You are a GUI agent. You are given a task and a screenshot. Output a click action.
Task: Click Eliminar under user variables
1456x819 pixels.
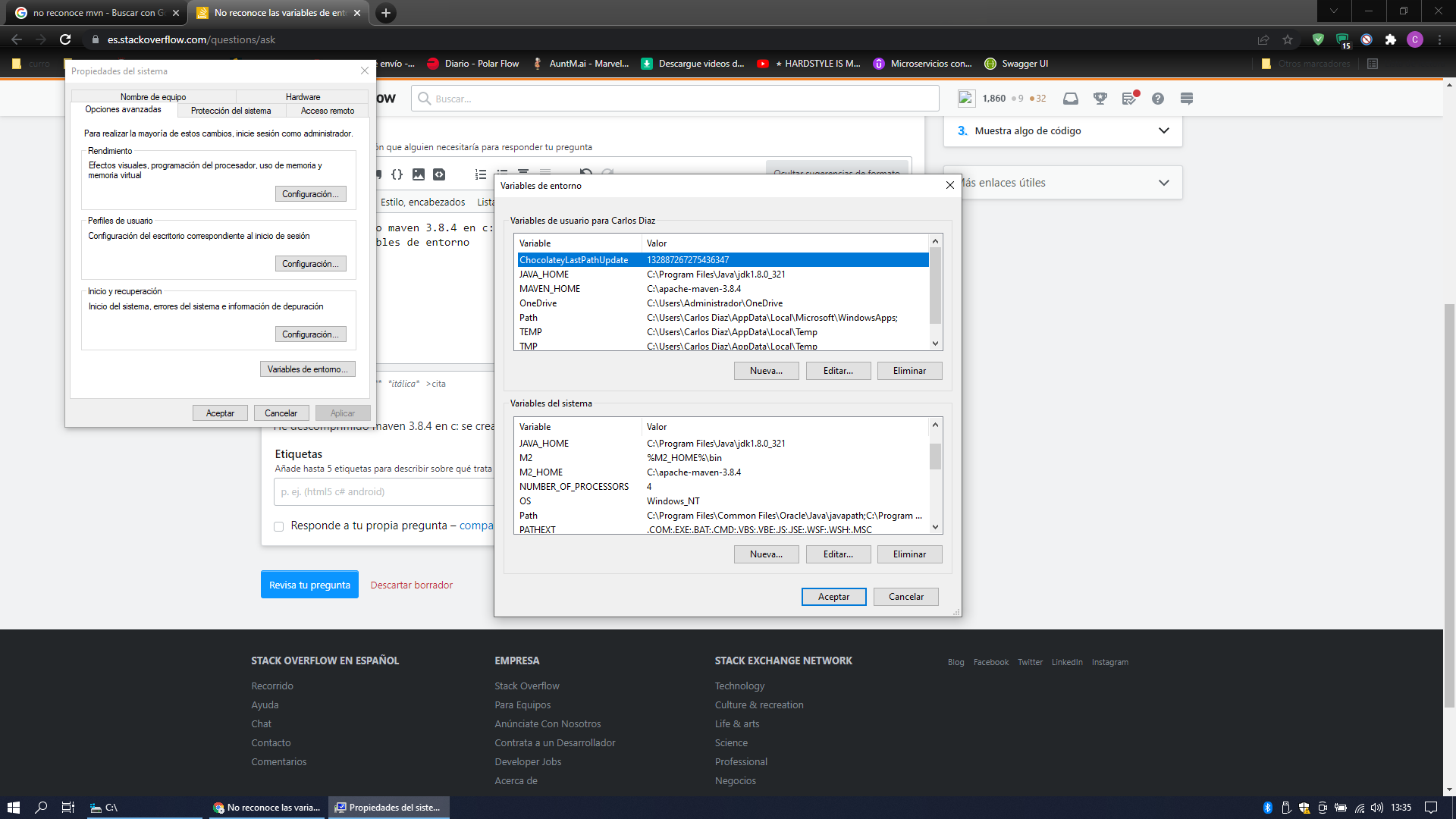pos(909,371)
